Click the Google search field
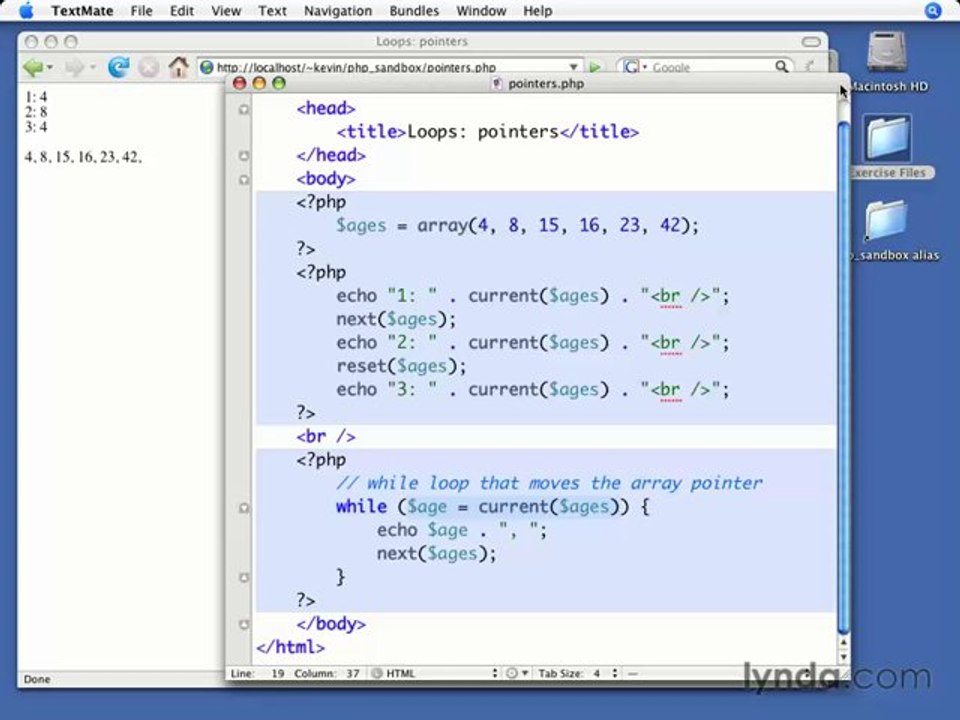Screen dimensions: 960x720 click(x=711, y=67)
